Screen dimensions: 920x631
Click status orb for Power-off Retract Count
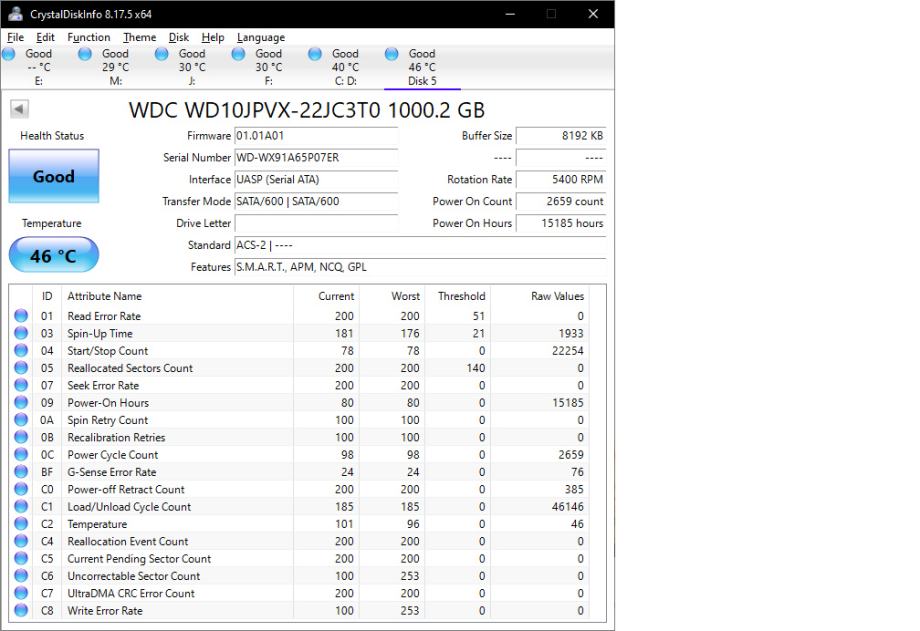pos(21,489)
